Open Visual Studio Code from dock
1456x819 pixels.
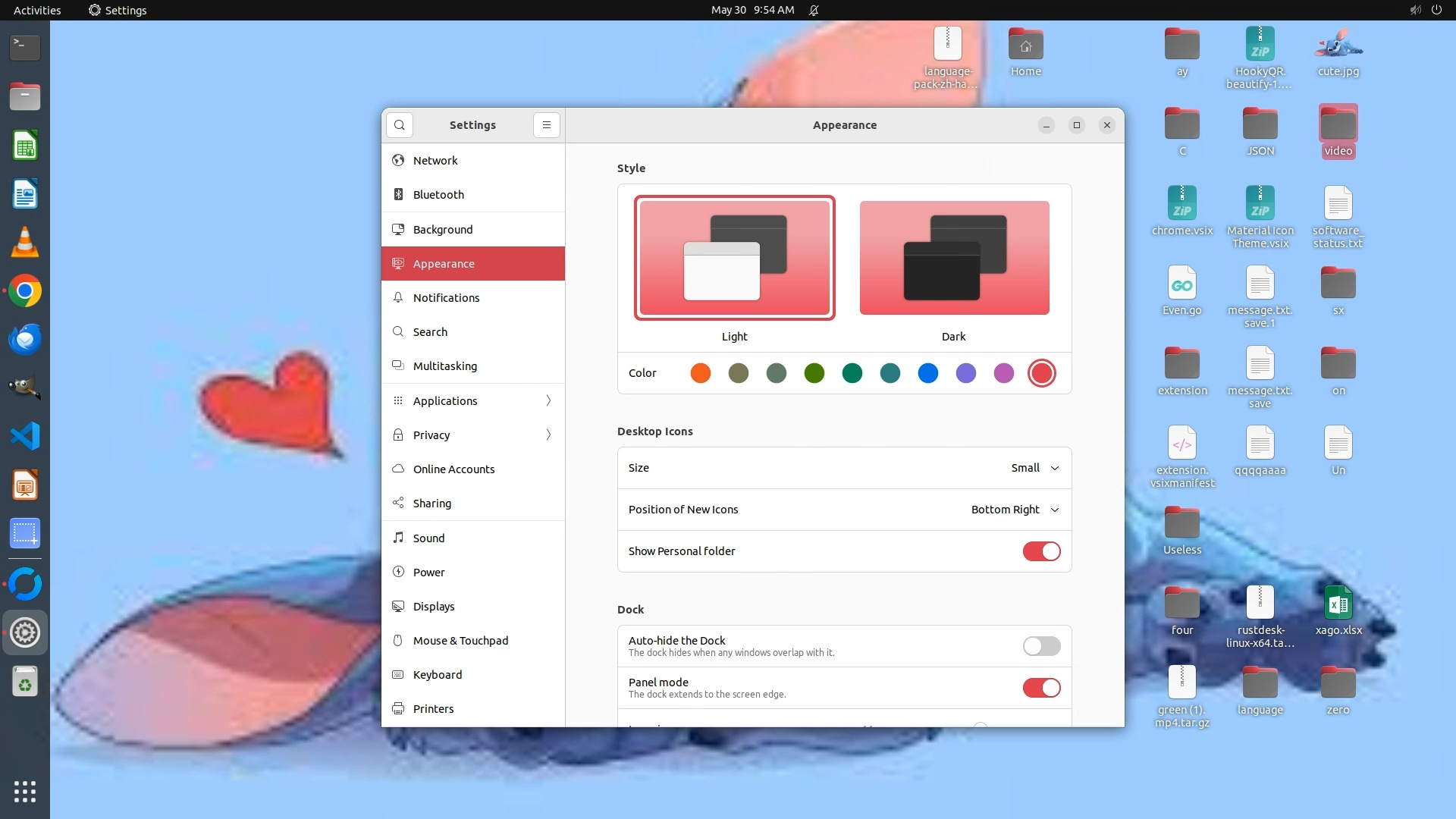coord(25,436)
